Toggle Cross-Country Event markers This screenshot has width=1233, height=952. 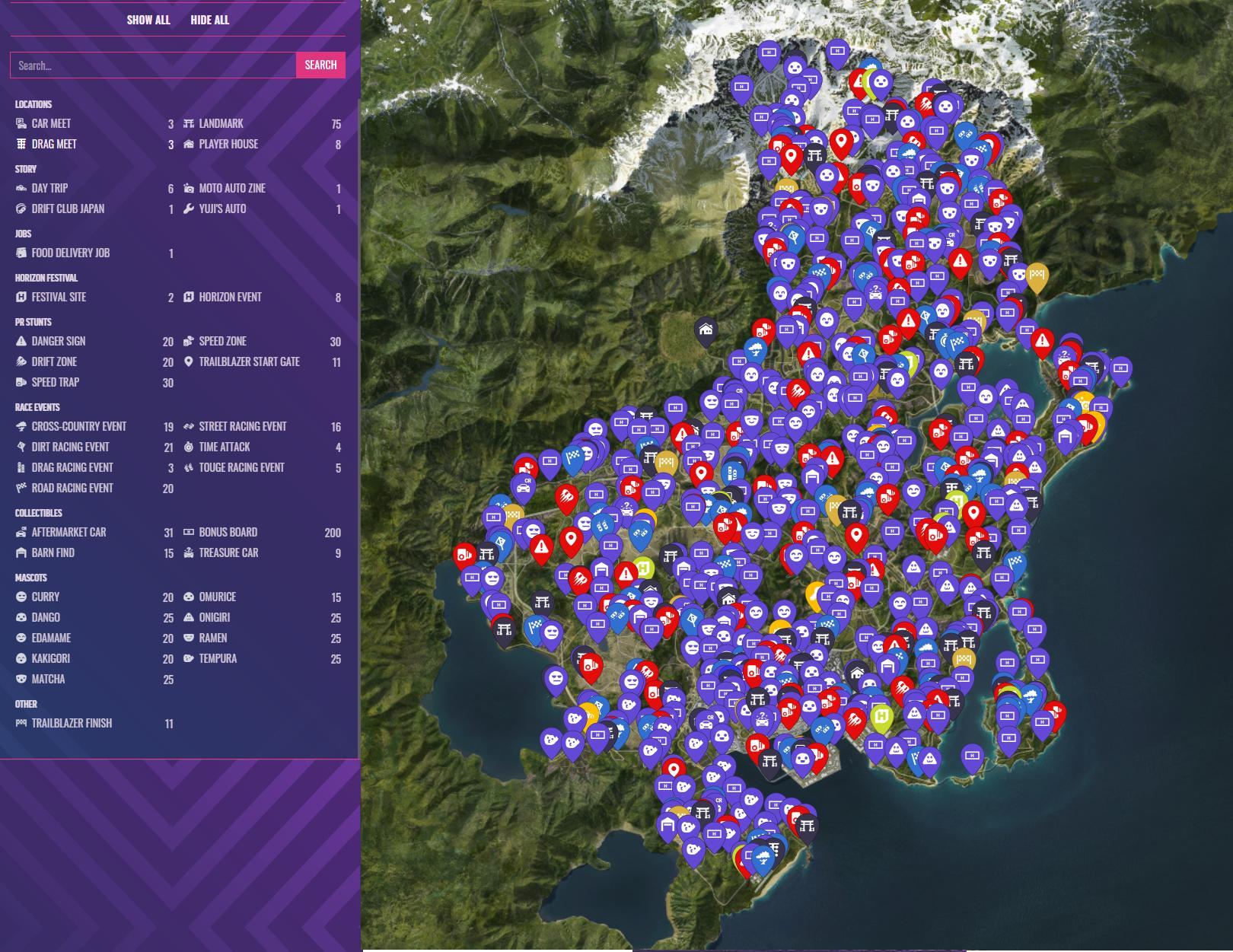94,426
